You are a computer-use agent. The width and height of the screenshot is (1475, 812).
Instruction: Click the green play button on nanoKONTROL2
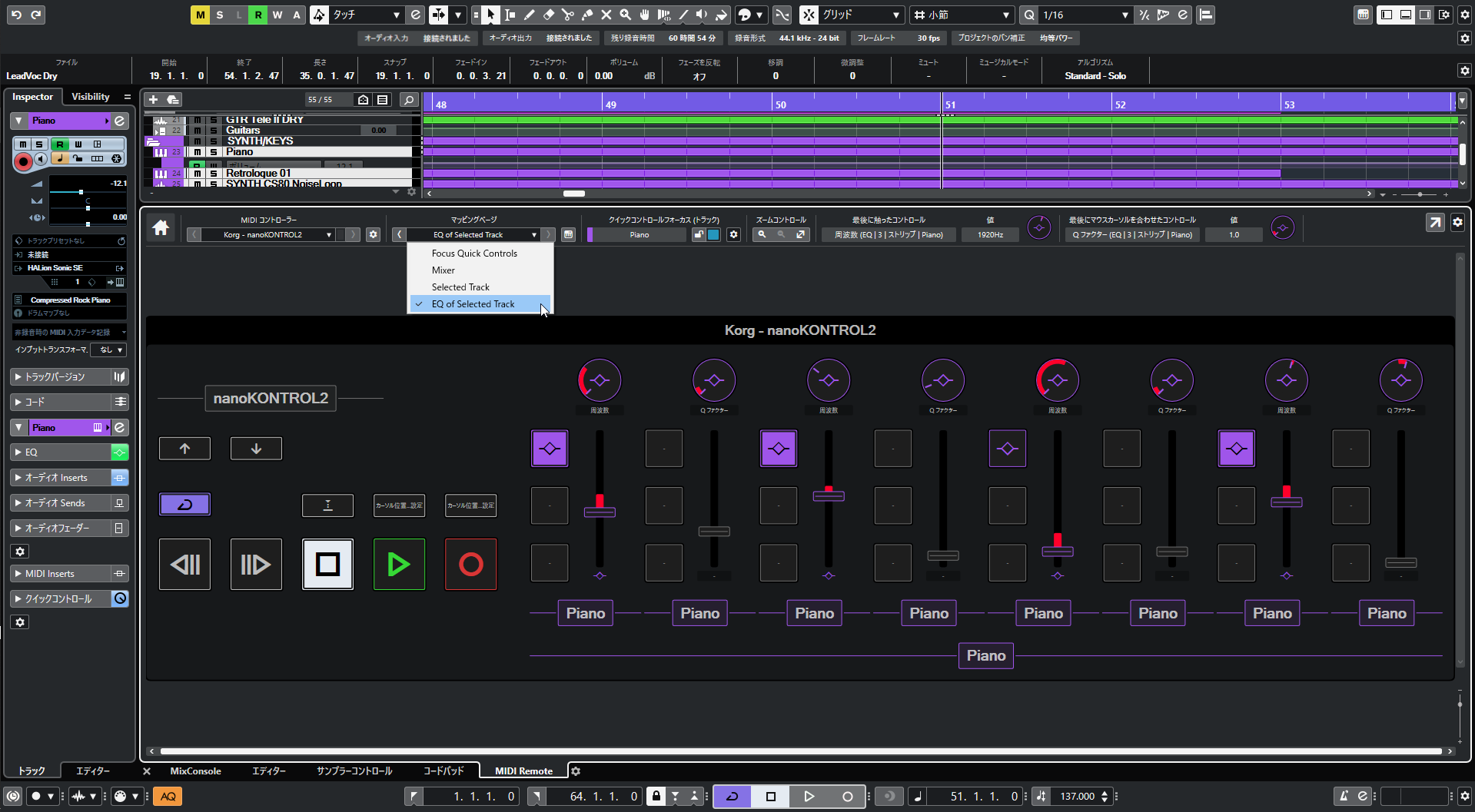[x=399, y=565]
